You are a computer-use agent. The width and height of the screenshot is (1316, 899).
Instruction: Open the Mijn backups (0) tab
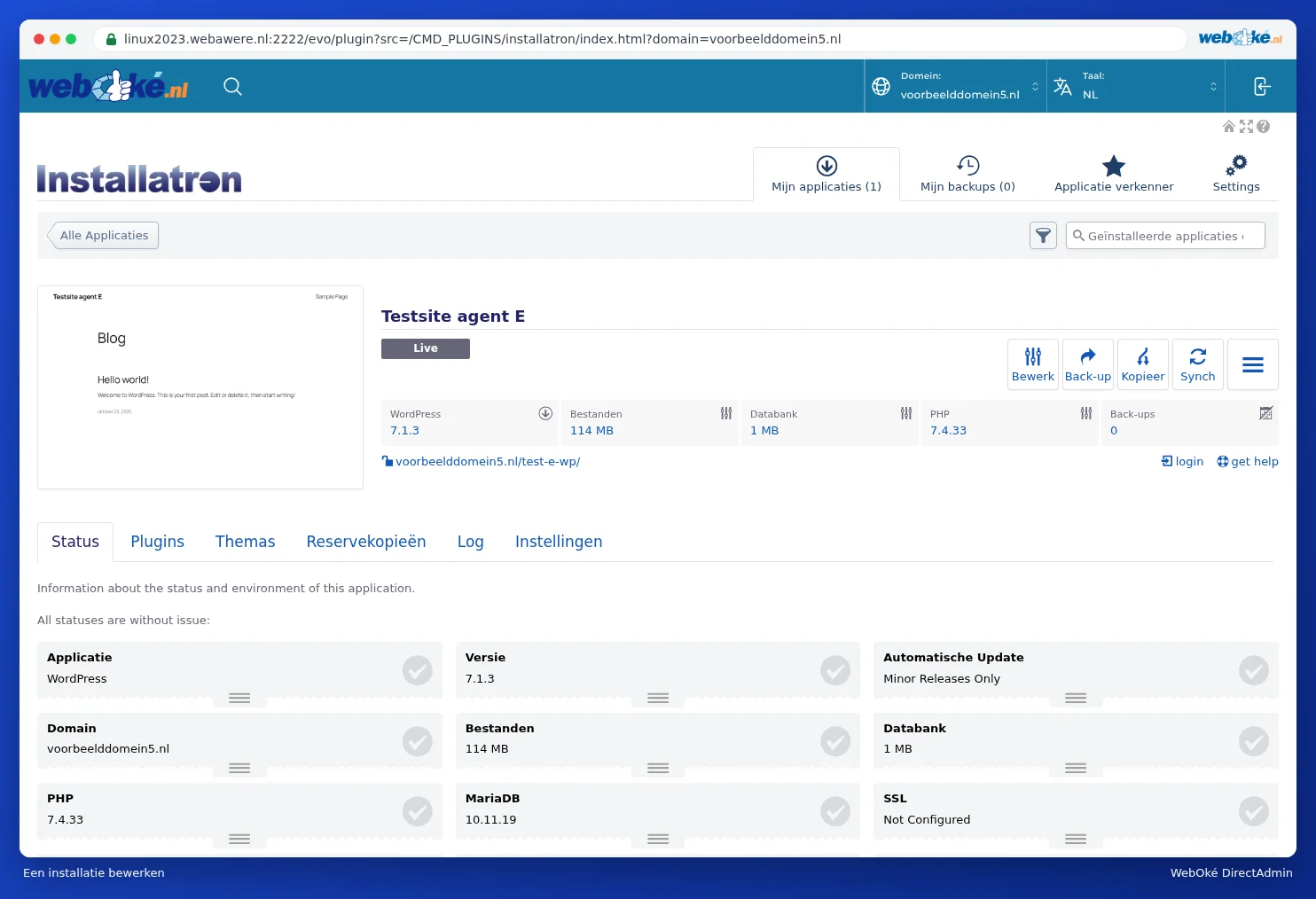967,174
